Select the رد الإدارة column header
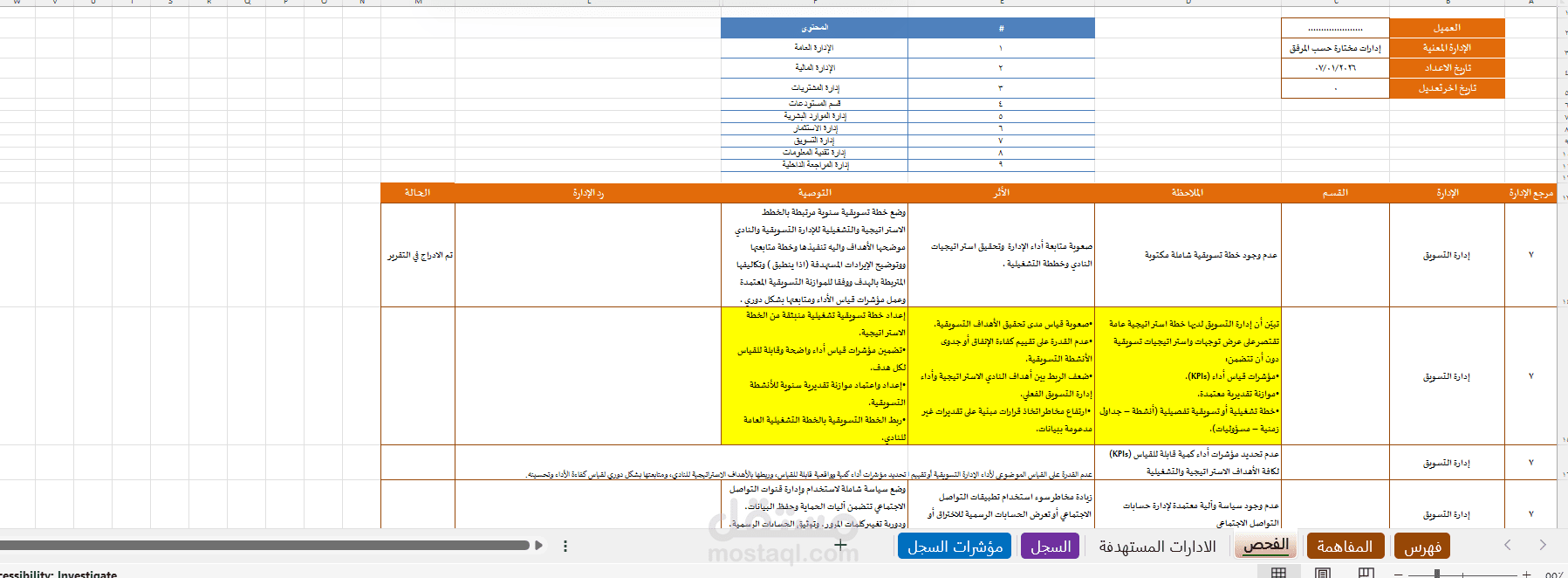The image size is (1568, 578). tap(588, 193)
